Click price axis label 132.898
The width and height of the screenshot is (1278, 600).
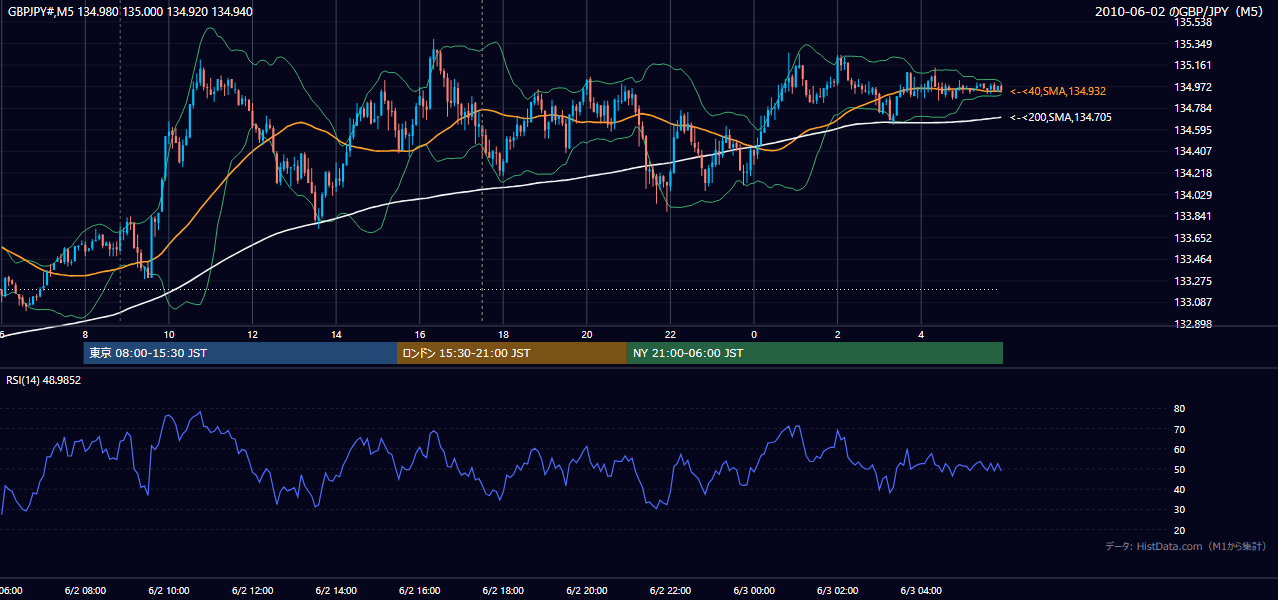click(1192, 324)
